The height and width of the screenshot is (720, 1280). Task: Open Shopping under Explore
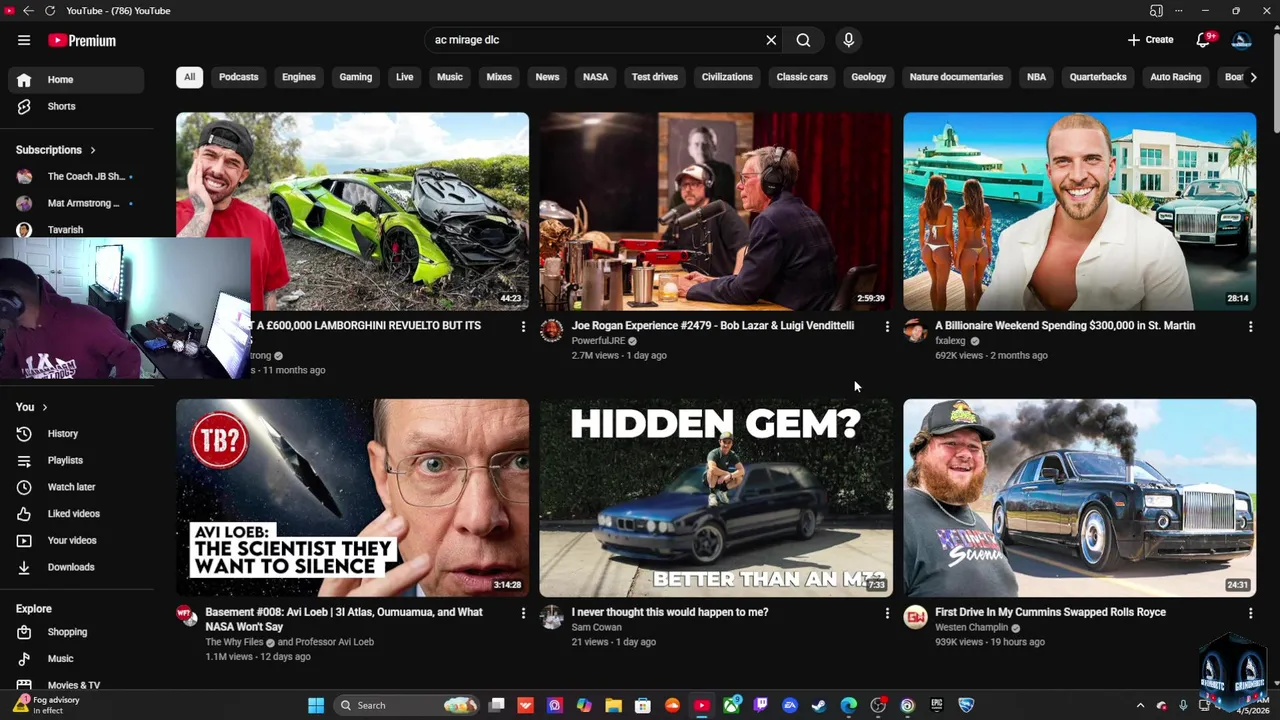[76, 632]
